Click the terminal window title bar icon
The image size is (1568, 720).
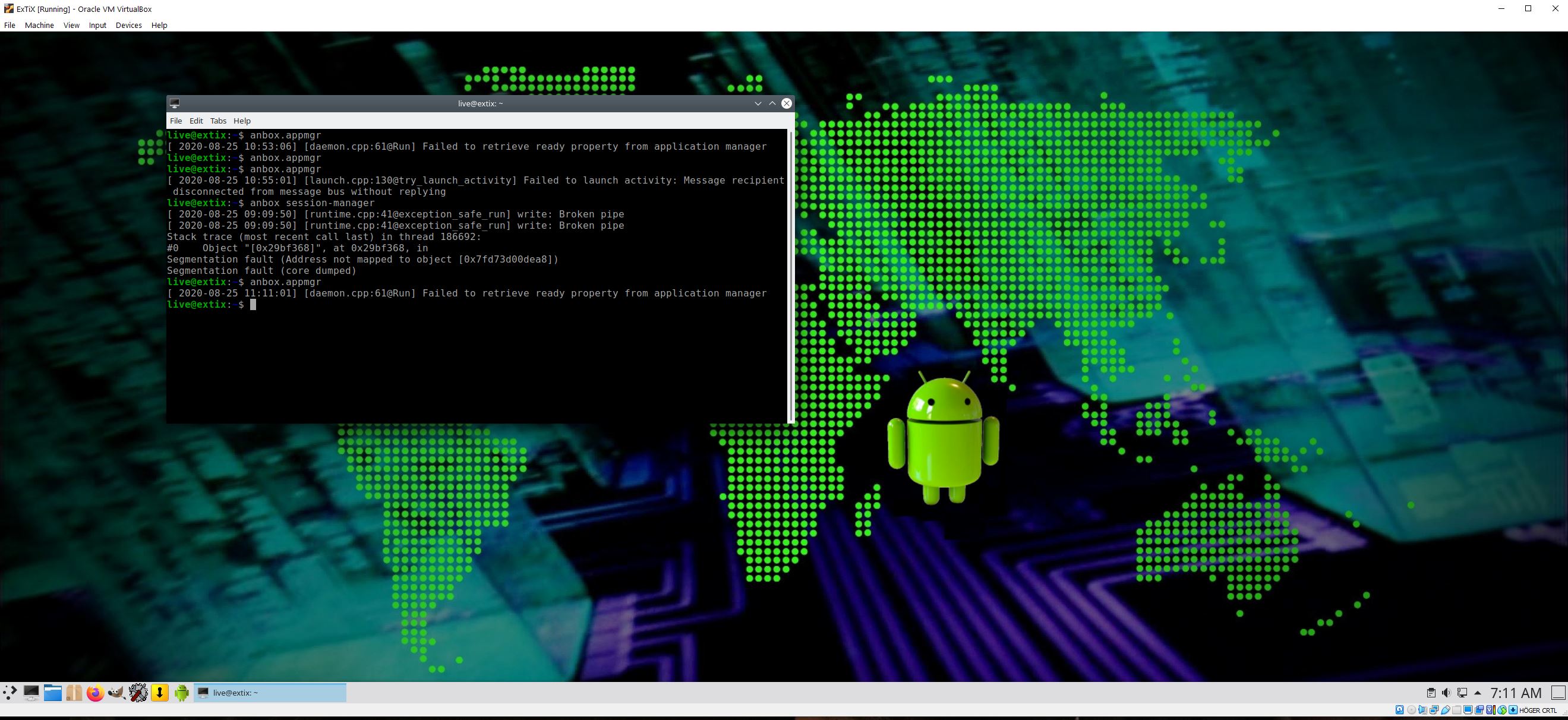coord(175,103)
